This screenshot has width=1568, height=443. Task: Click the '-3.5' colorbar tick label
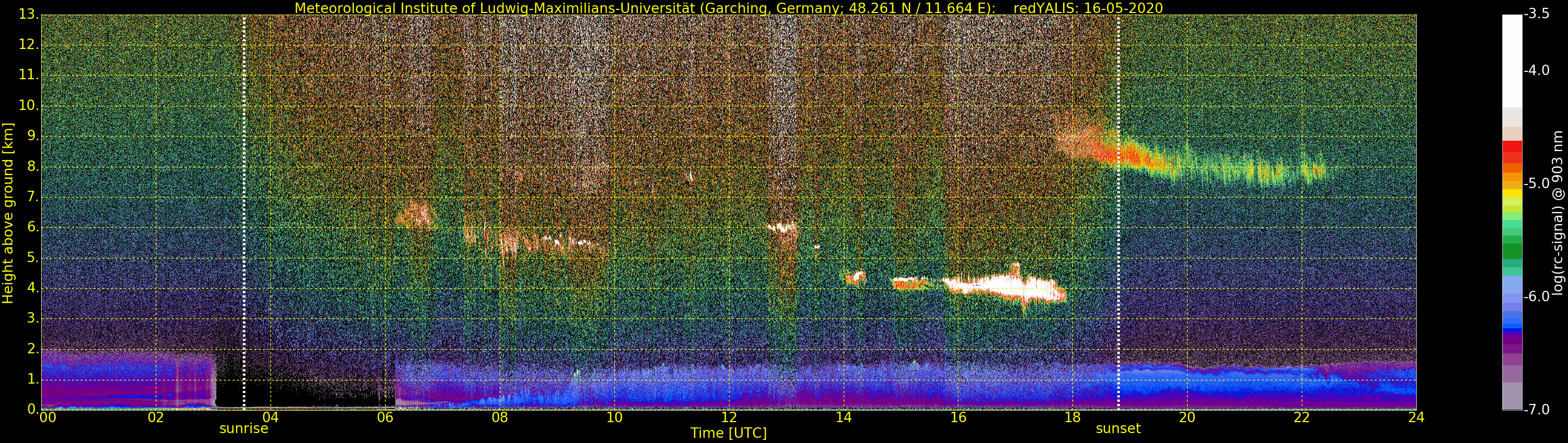point(1536,14)
